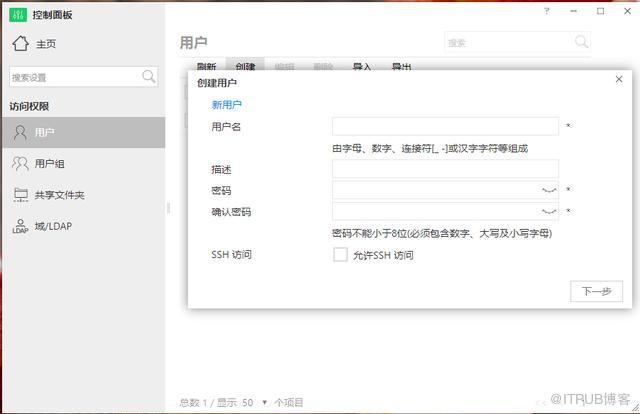
Task: Open the 主页 home icon
Action: (x=20, y=43)
